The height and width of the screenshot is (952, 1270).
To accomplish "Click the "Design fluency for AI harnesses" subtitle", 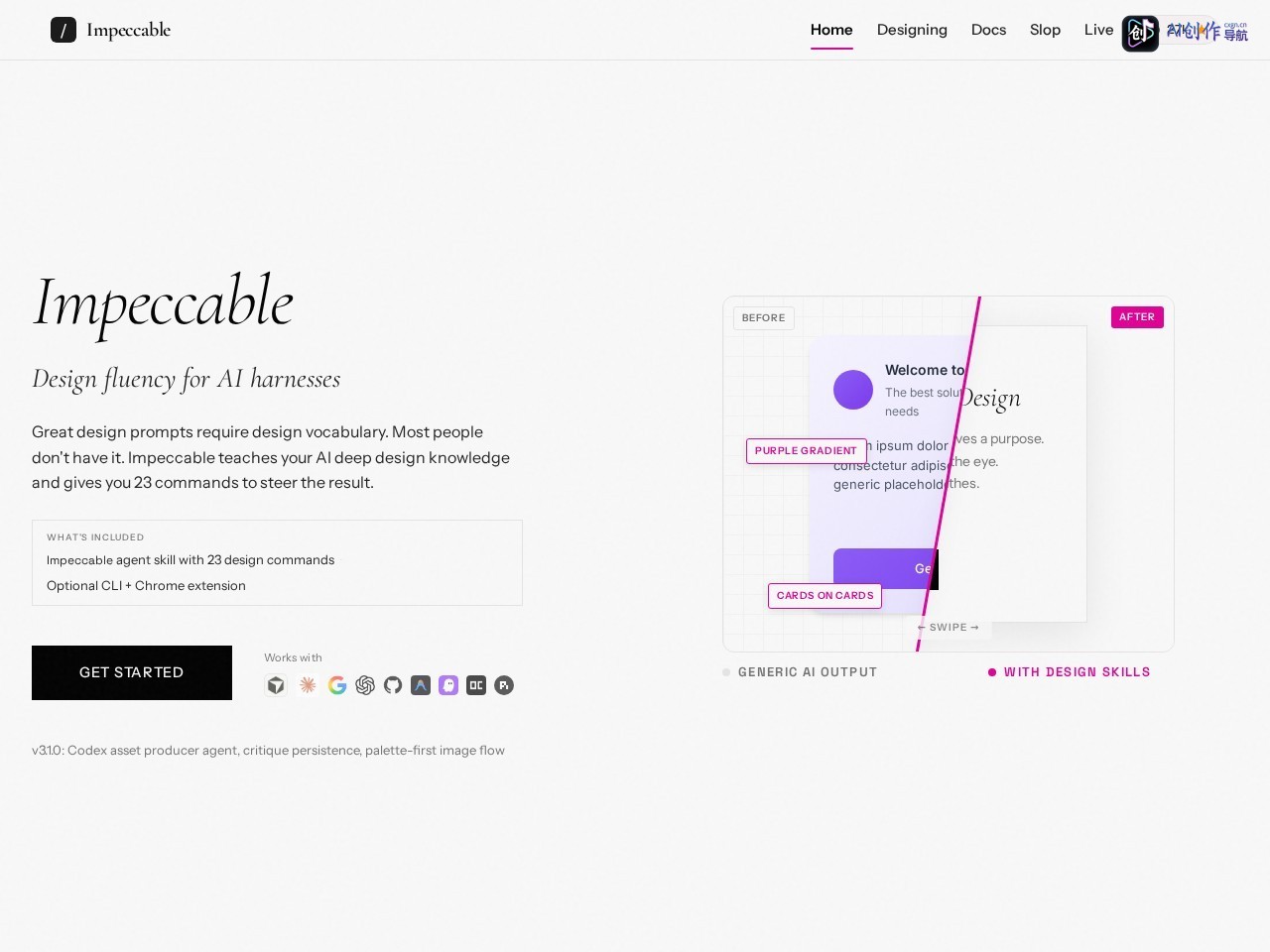I will coord(187,379).
